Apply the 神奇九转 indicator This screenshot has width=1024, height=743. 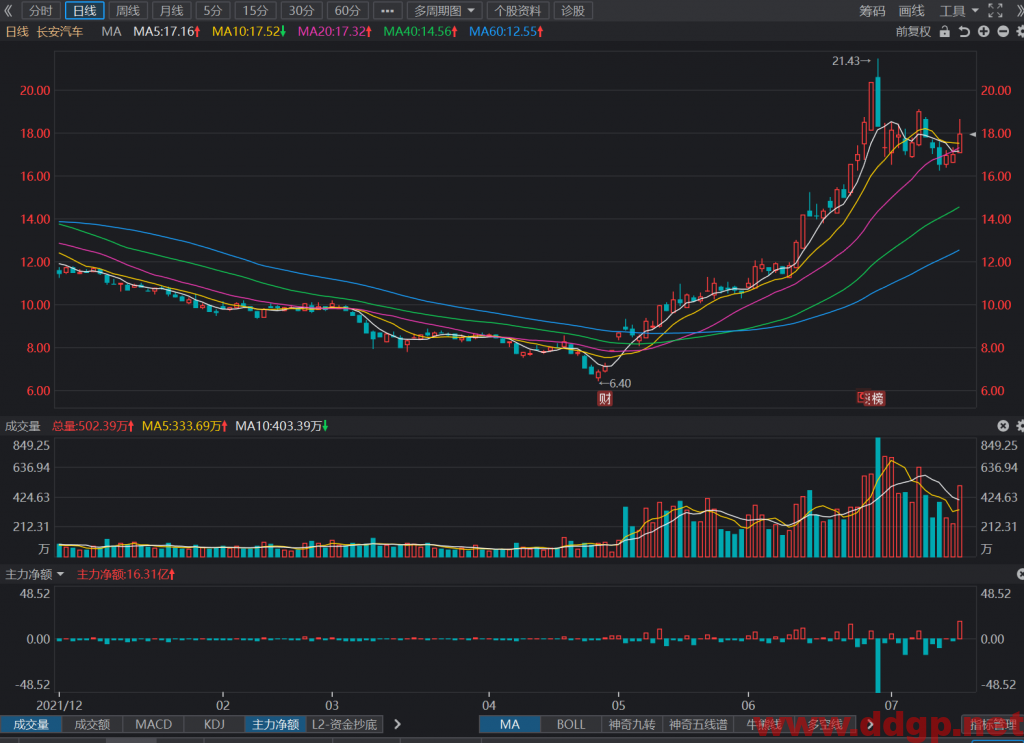pos(632,724)
